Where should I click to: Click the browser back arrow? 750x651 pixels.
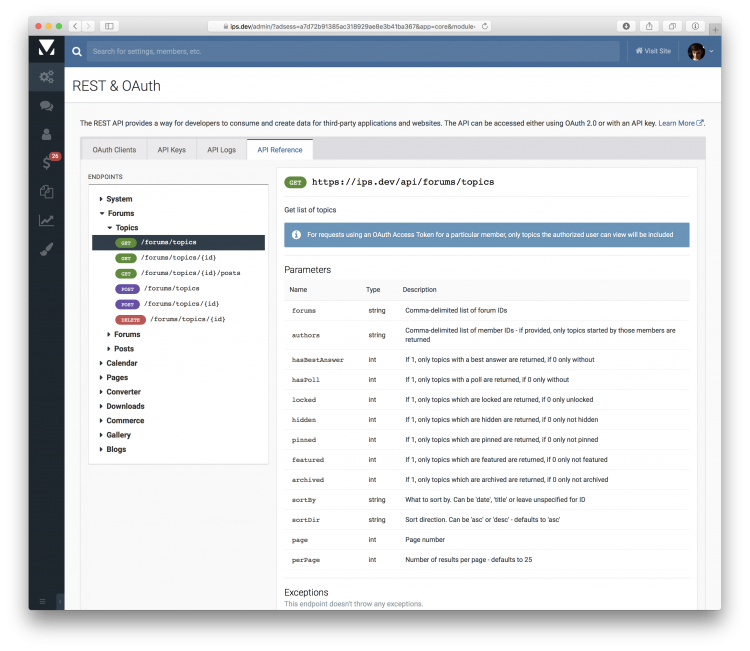point(75,26)
